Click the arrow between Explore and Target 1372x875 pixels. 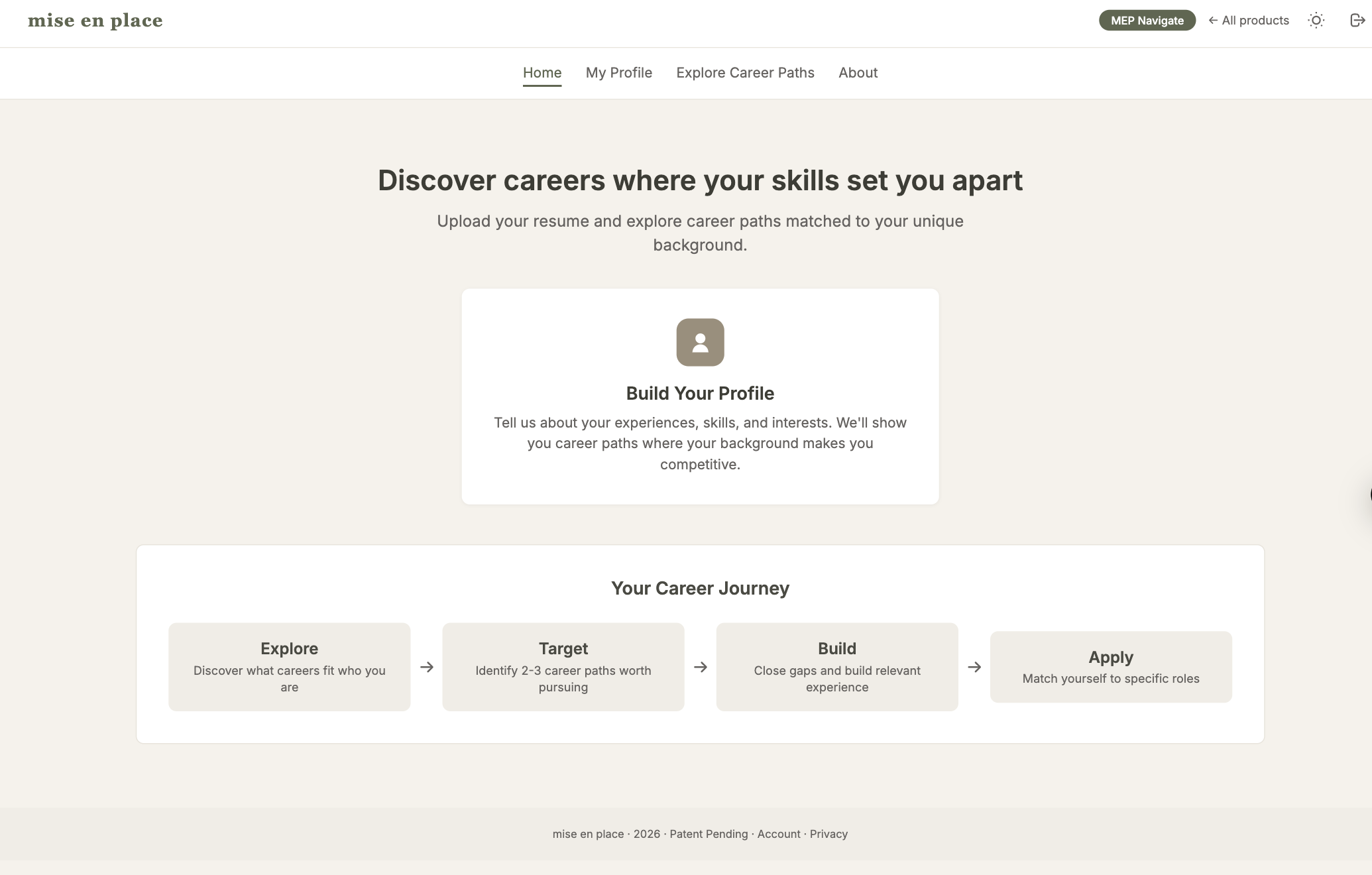[x=427, y=667]
